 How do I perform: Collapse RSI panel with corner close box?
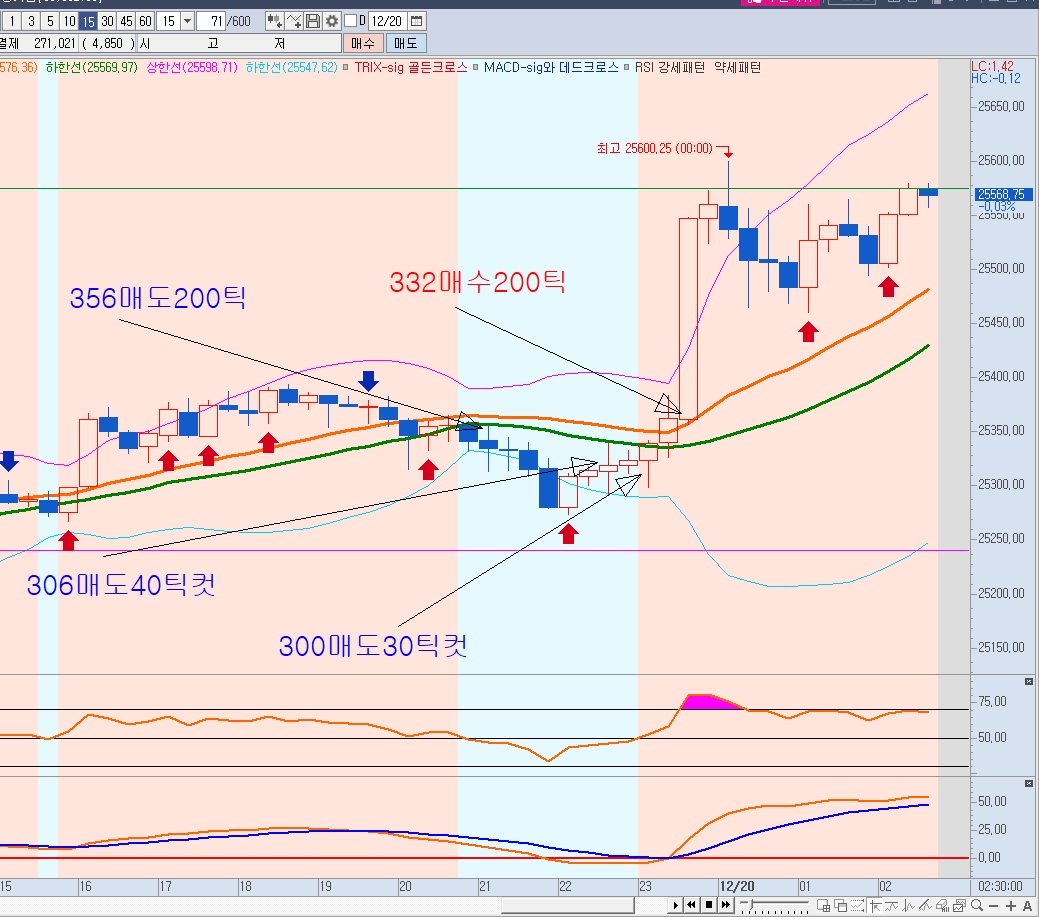1029,682
